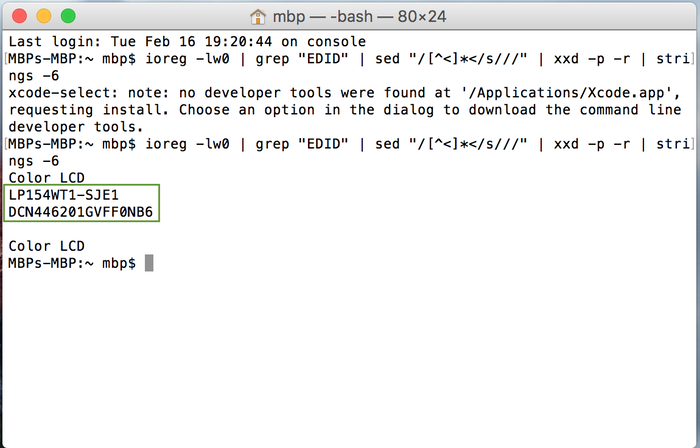Click the first 'ngs -6' wrapped line
This screenshot has width=700, height=448.
34,76
